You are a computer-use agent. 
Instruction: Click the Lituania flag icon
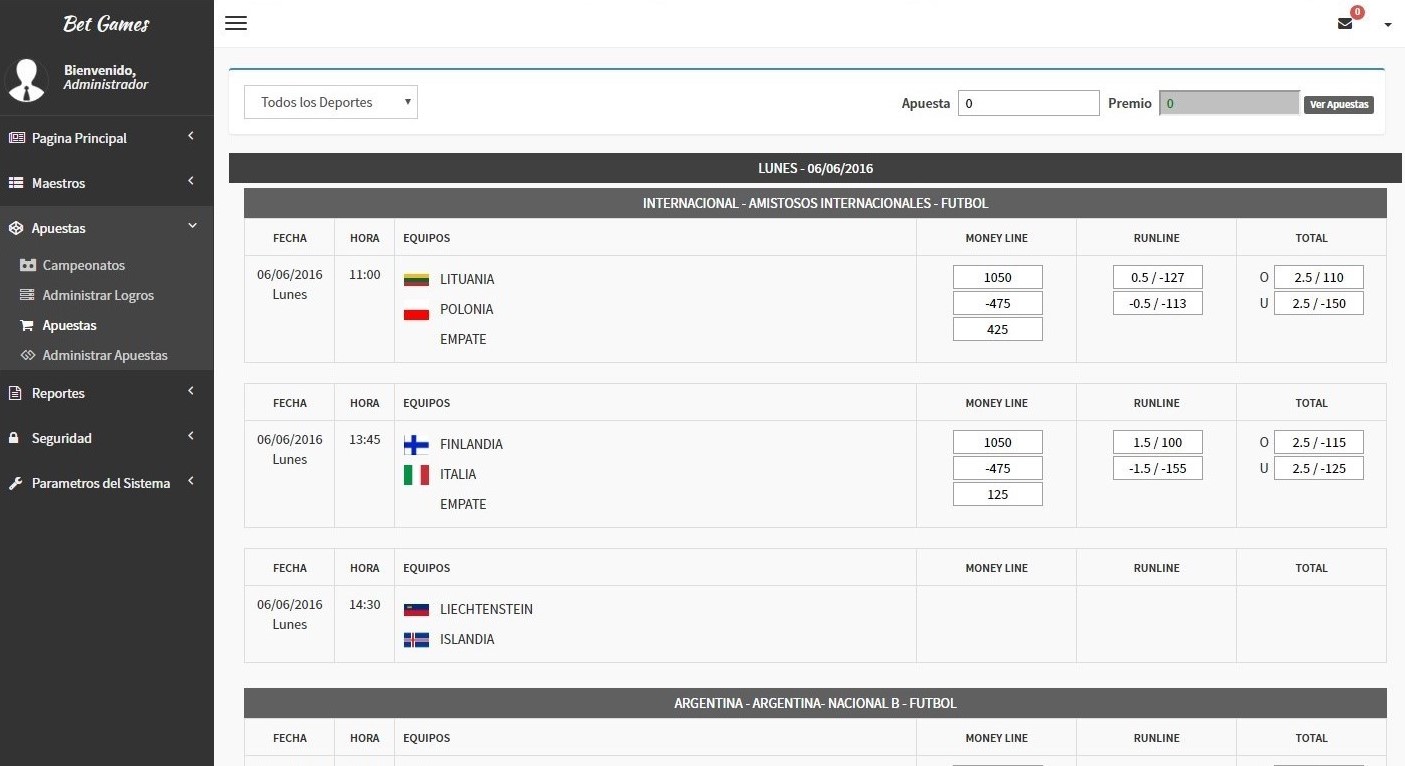pos(416,280)
